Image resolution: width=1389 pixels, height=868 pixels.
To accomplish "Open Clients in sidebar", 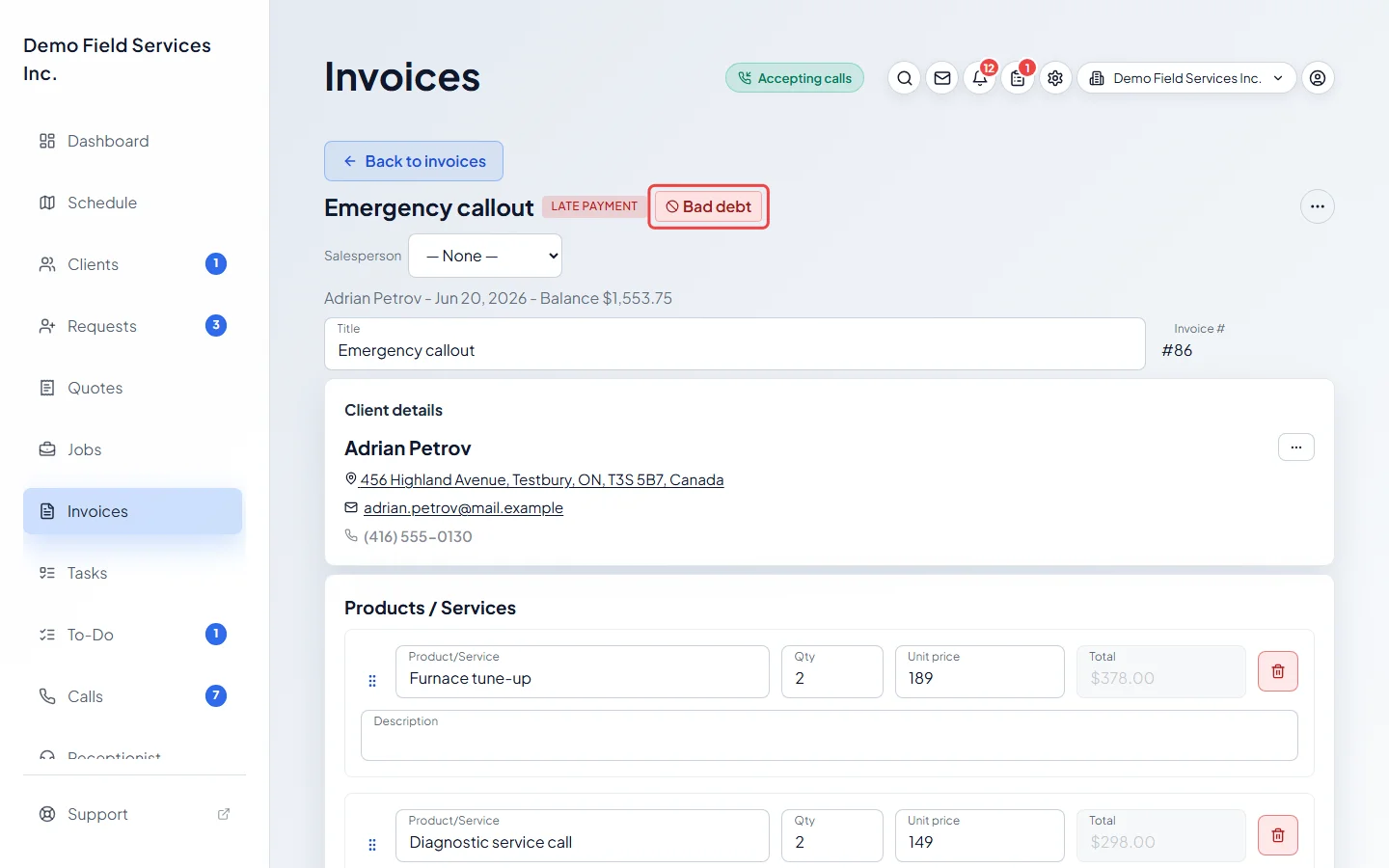I will pyautogui.click(x=133, y=264).
